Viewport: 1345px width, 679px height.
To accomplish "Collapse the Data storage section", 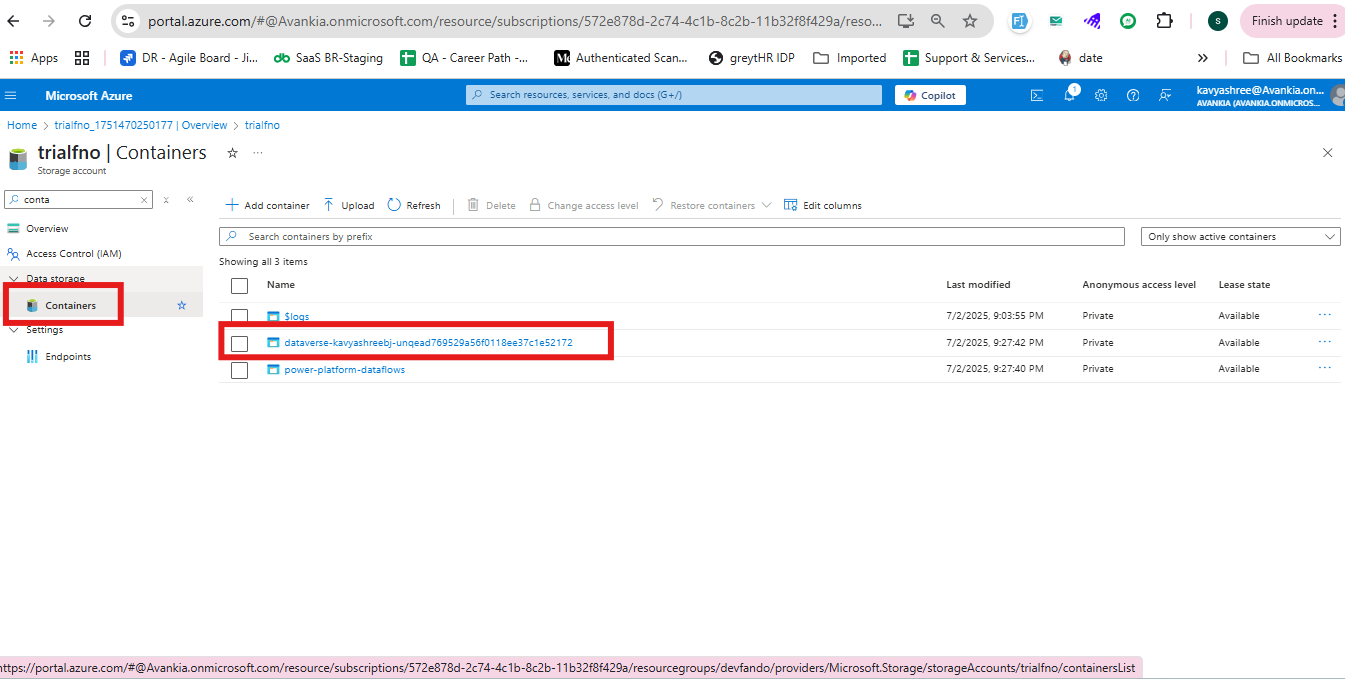I will click(14, 279).
